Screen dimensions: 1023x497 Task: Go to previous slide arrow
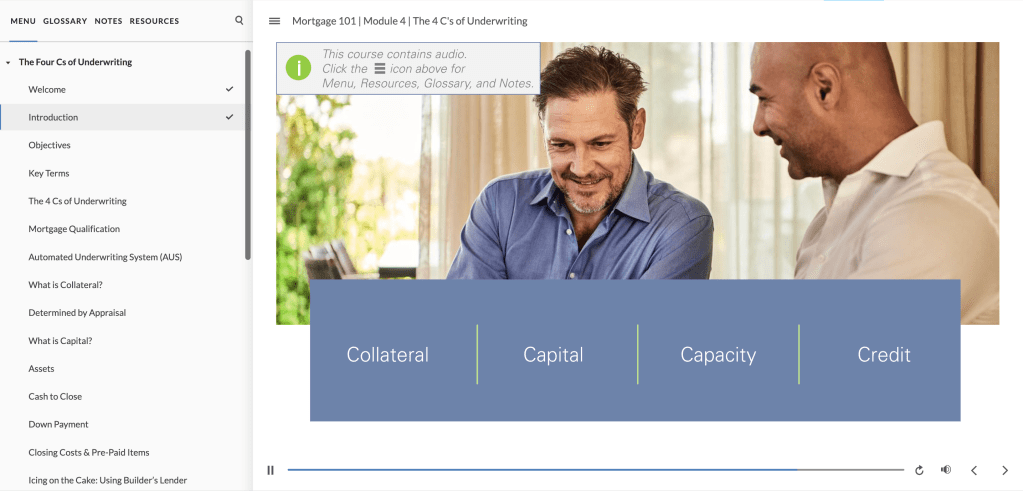[974, 470]
